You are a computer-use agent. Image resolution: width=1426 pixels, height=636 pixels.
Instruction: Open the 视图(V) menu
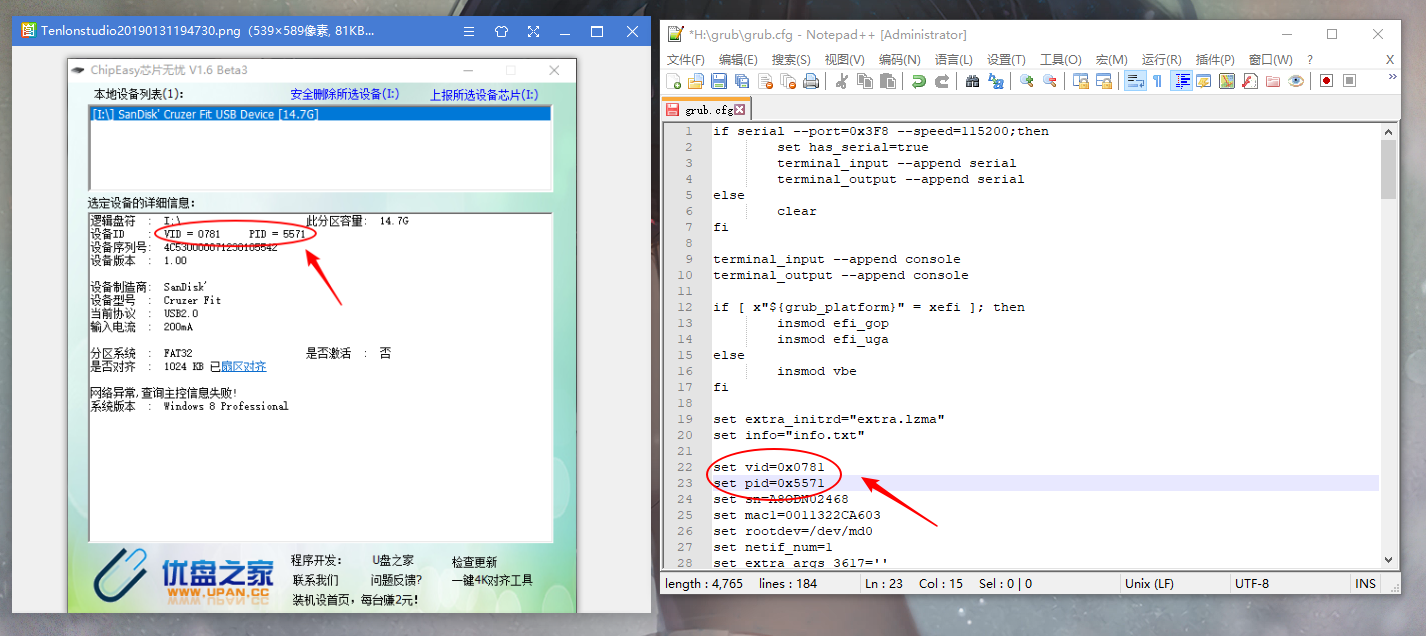click(x=844, y=60)
